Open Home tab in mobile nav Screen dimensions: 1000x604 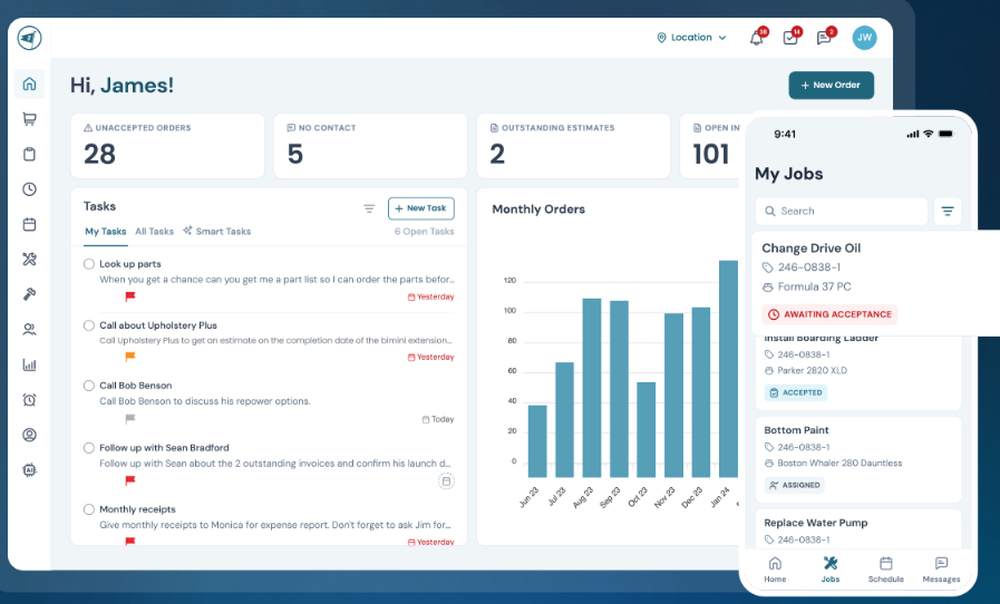point(775,569)
